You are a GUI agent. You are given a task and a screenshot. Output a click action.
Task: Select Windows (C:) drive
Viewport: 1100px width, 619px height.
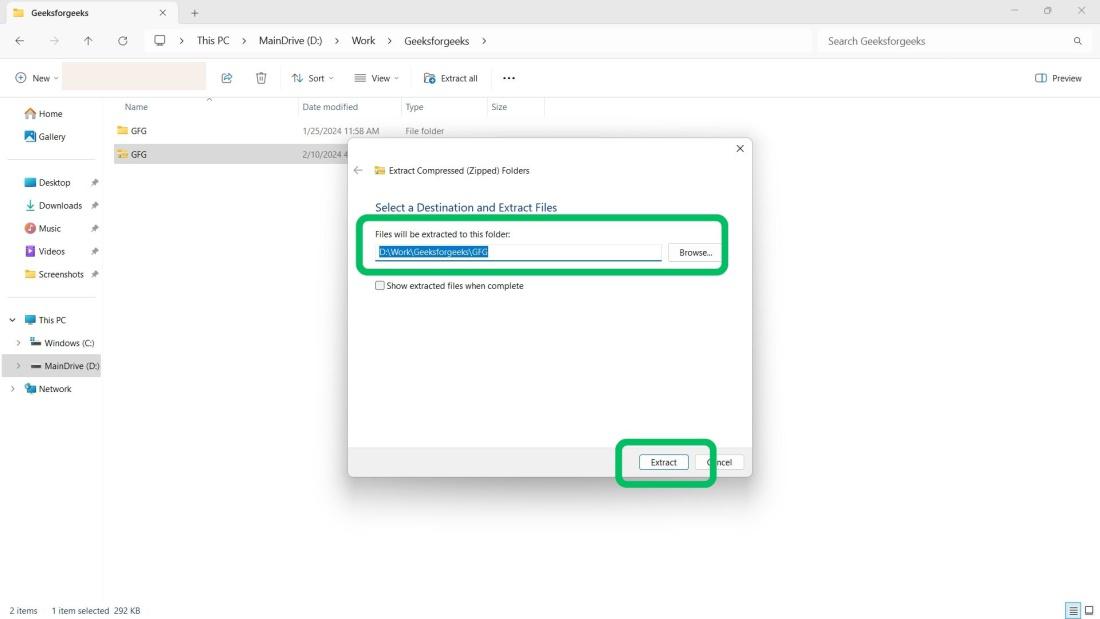coord(62,343)
